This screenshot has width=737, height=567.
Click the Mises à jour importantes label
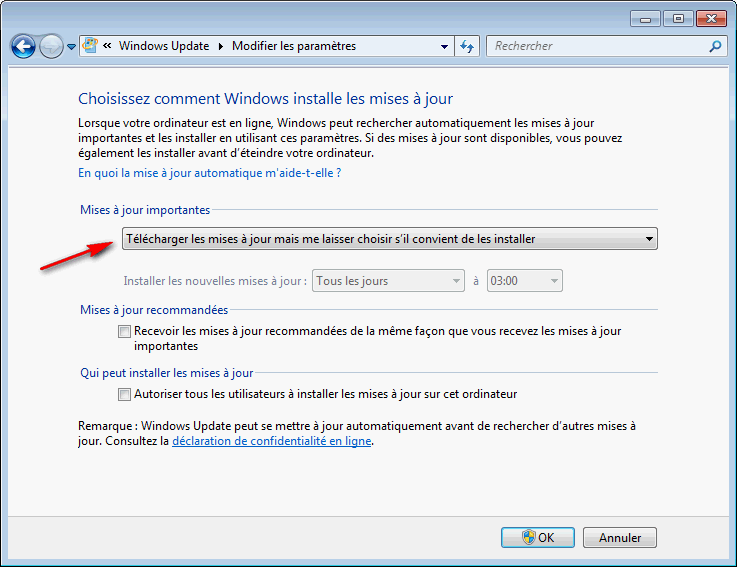pyautogui.click(x=145, y=210)
